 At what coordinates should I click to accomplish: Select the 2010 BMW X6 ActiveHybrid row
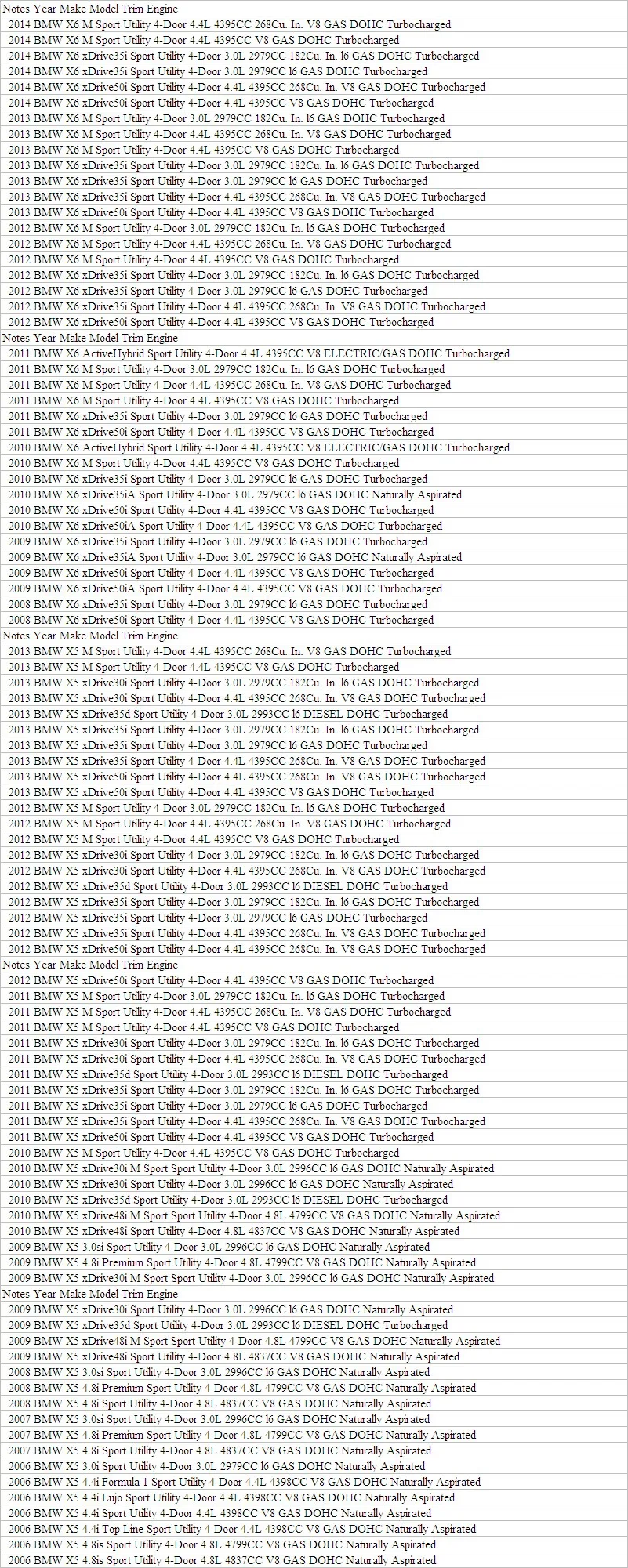[314, 447]
